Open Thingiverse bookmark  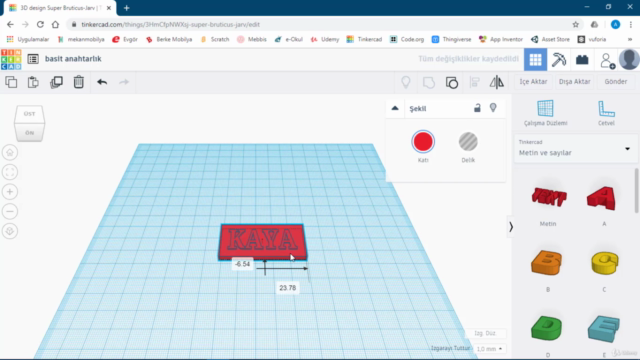(451, 39)
